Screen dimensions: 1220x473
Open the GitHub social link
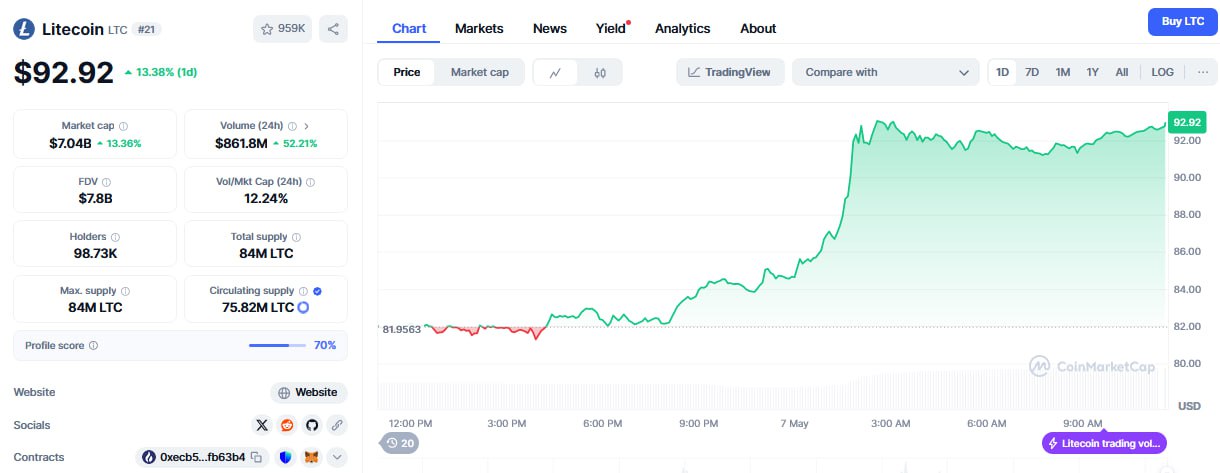312,425
